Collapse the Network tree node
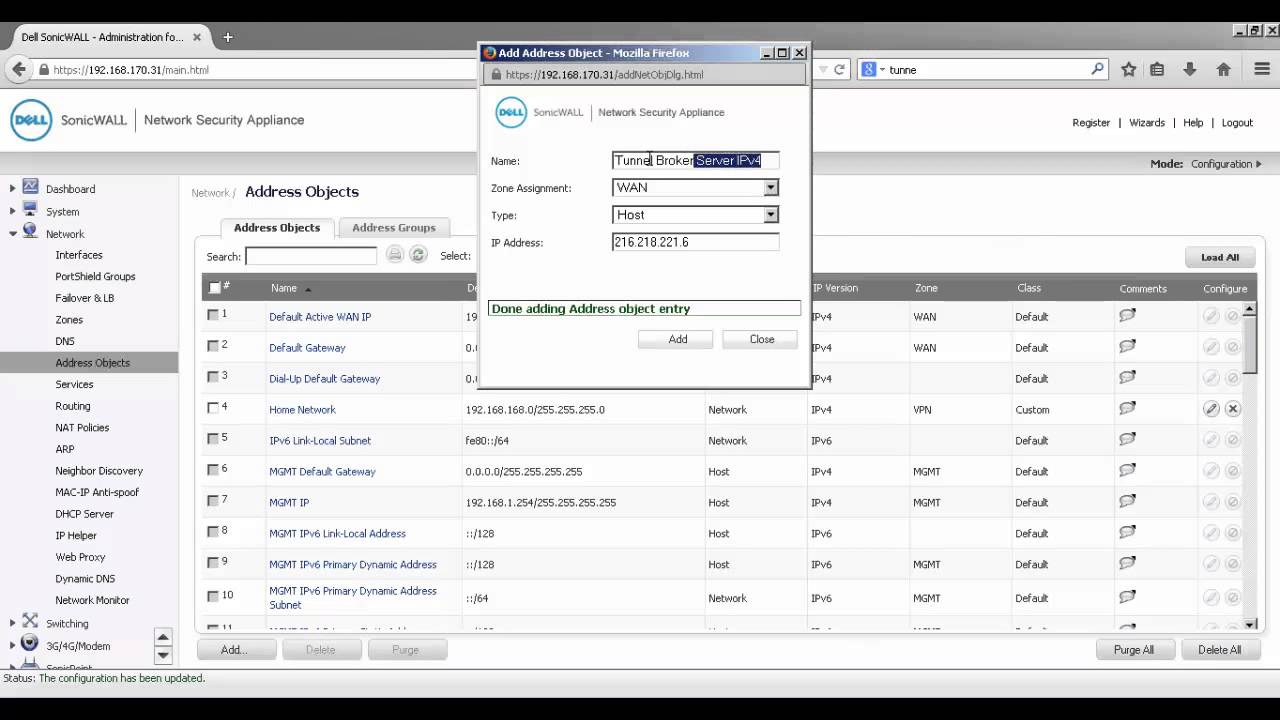Viewport: 1280px width, 720px height. (13, 233)
